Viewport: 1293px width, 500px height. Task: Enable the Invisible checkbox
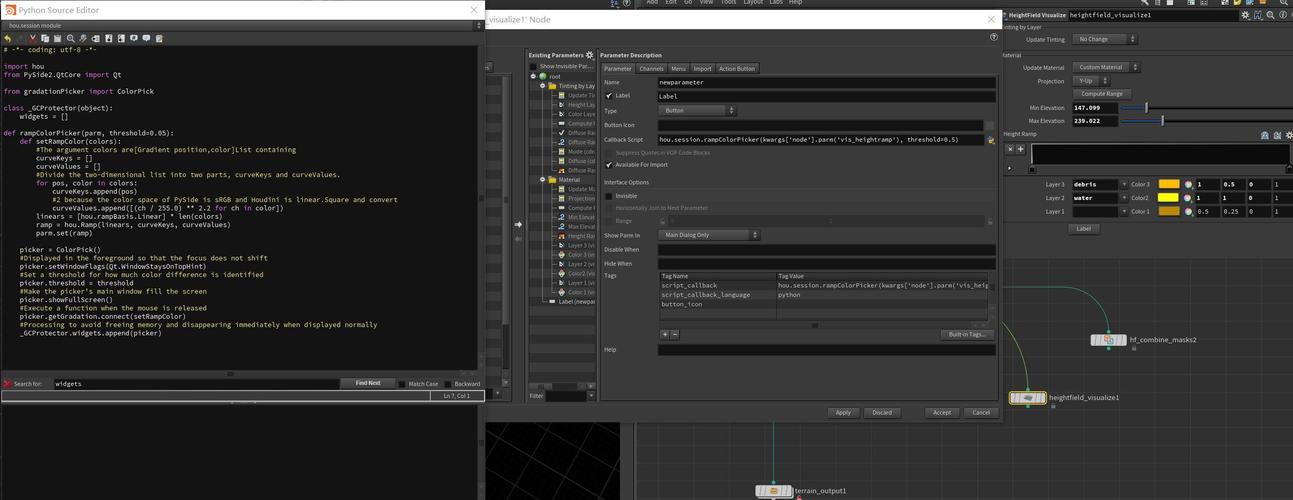tap(609, 196)
